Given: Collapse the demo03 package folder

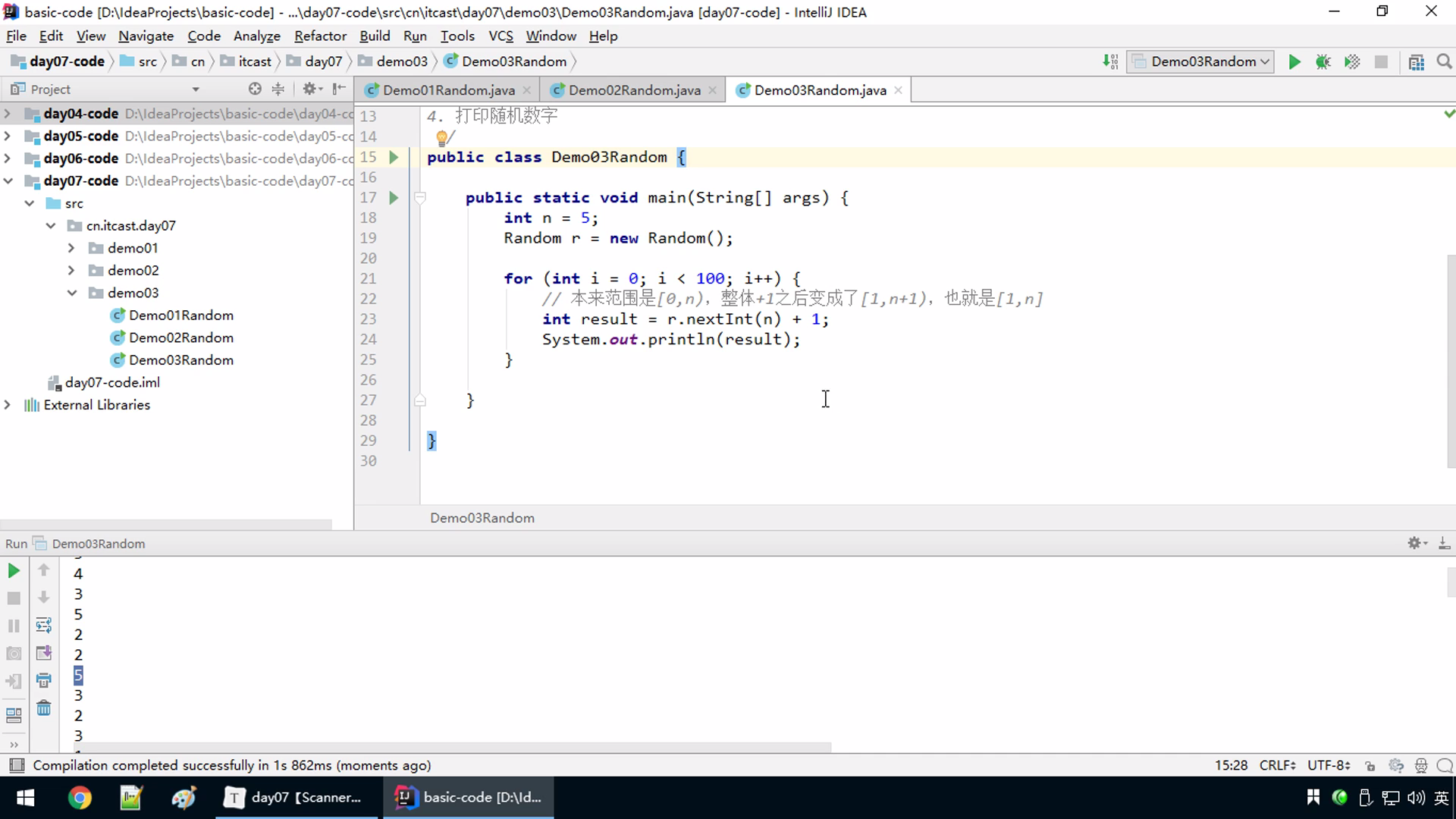Looking at the screenshot, I should point(71,293).
